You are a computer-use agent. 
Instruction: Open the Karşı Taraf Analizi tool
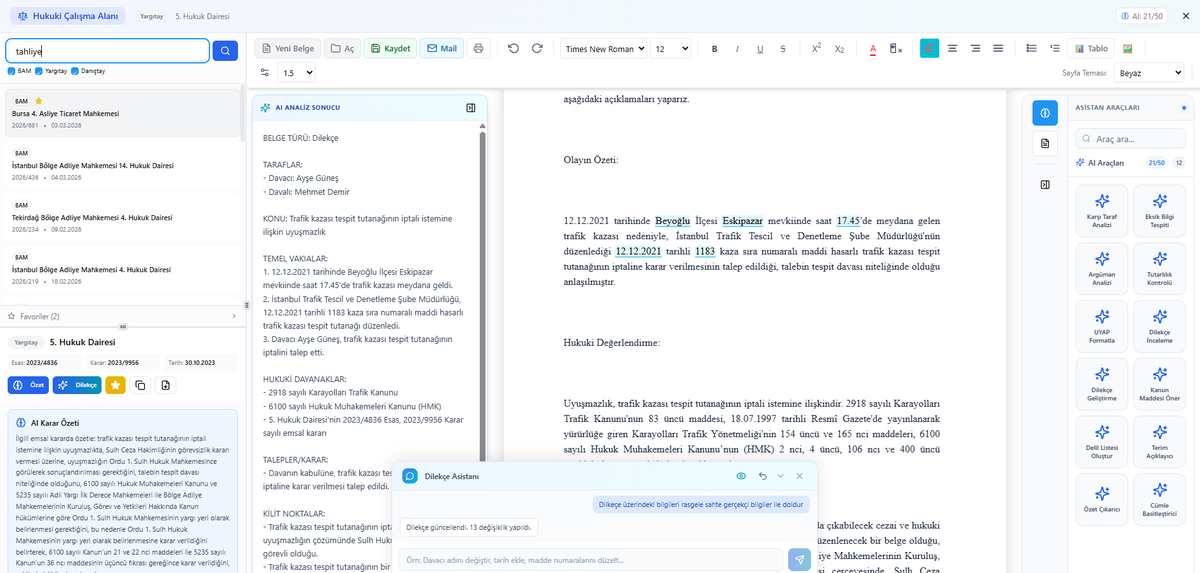1100,210
